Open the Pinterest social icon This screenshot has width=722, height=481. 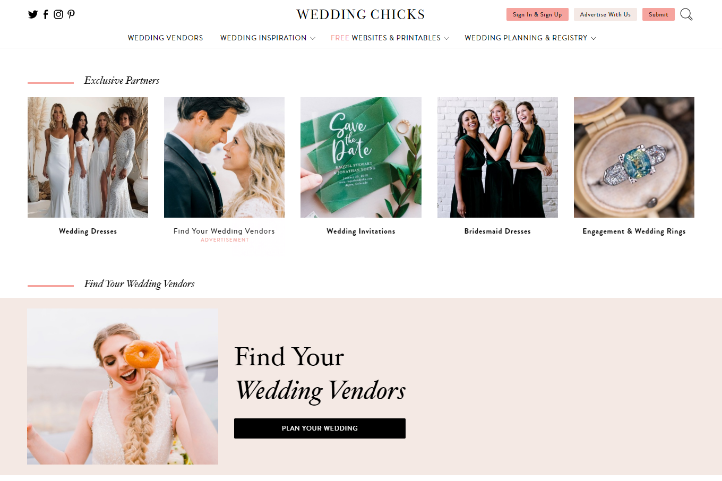71,14
